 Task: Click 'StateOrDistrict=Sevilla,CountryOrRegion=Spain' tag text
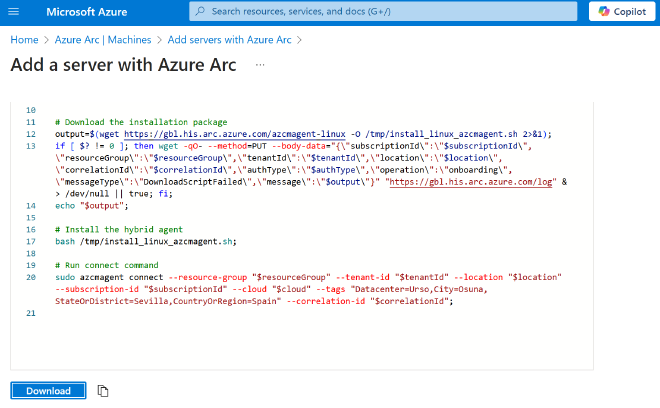coord(168,301)
